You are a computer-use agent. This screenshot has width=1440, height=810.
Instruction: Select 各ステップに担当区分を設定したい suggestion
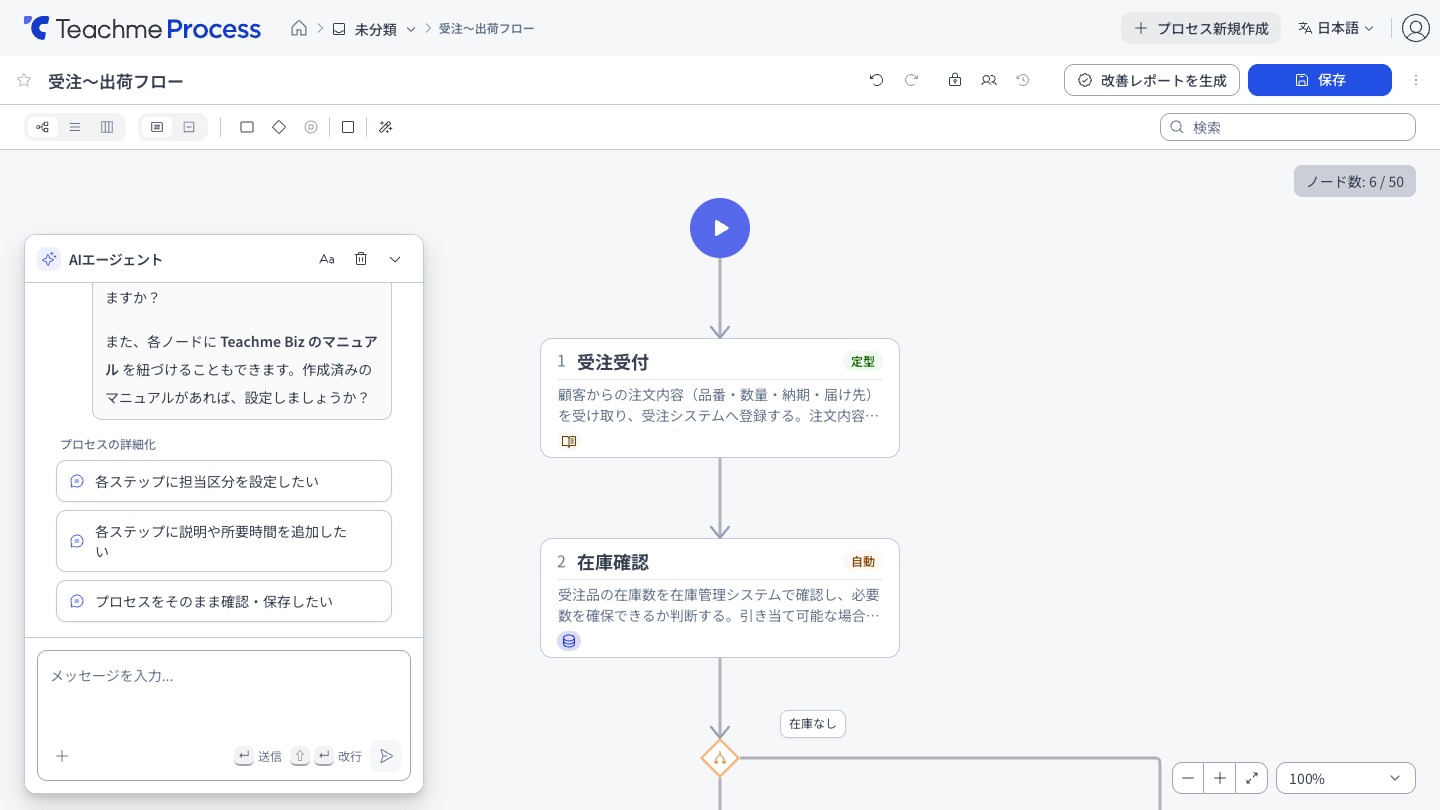point(224,481)
